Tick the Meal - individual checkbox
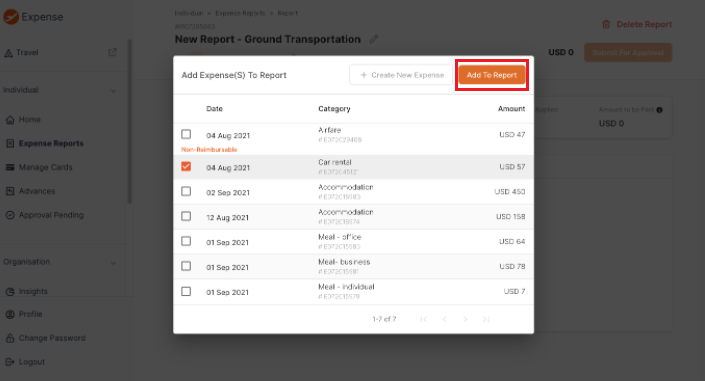 [x=186, y=291]
